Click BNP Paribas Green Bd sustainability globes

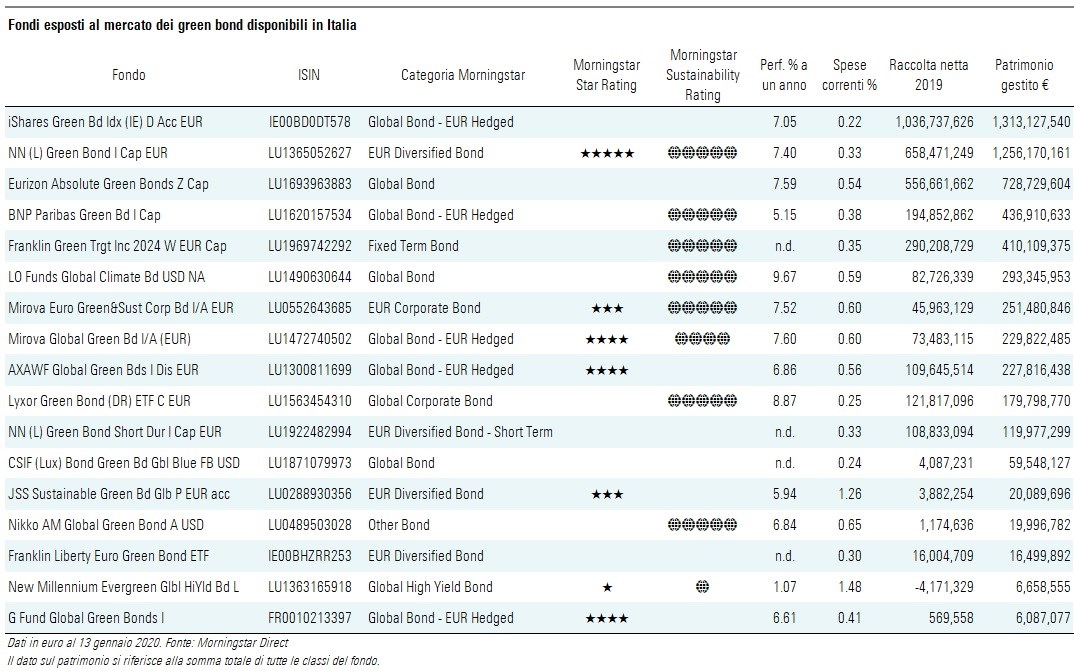(702, 215)
